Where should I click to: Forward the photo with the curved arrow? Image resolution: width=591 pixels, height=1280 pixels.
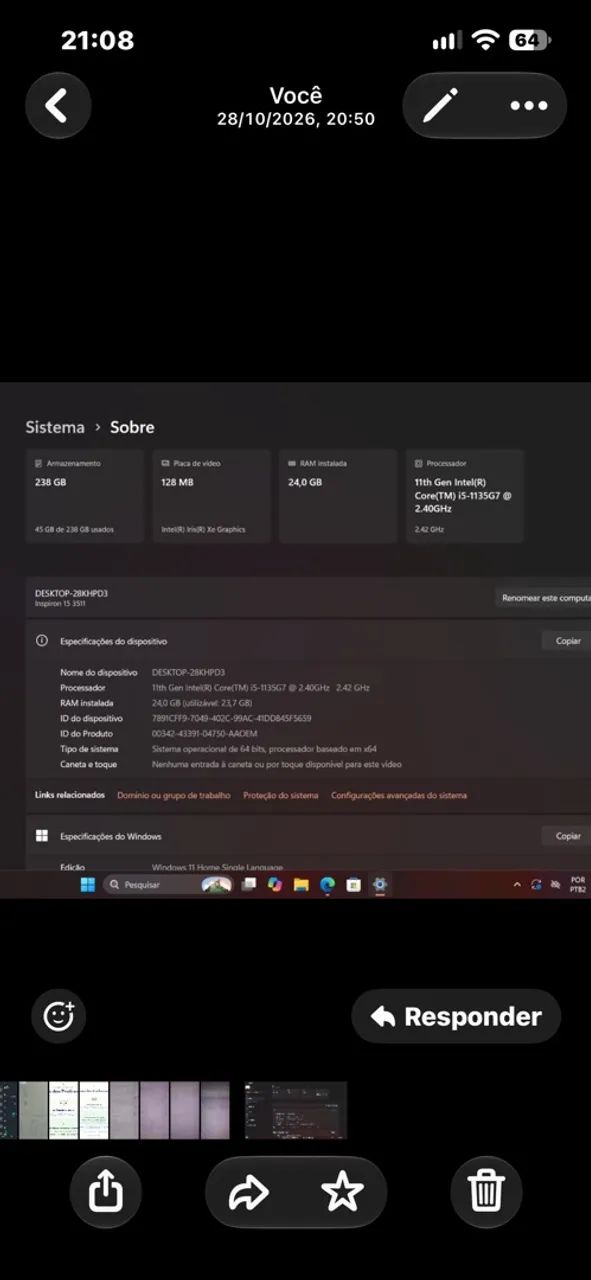[249, 1192]
